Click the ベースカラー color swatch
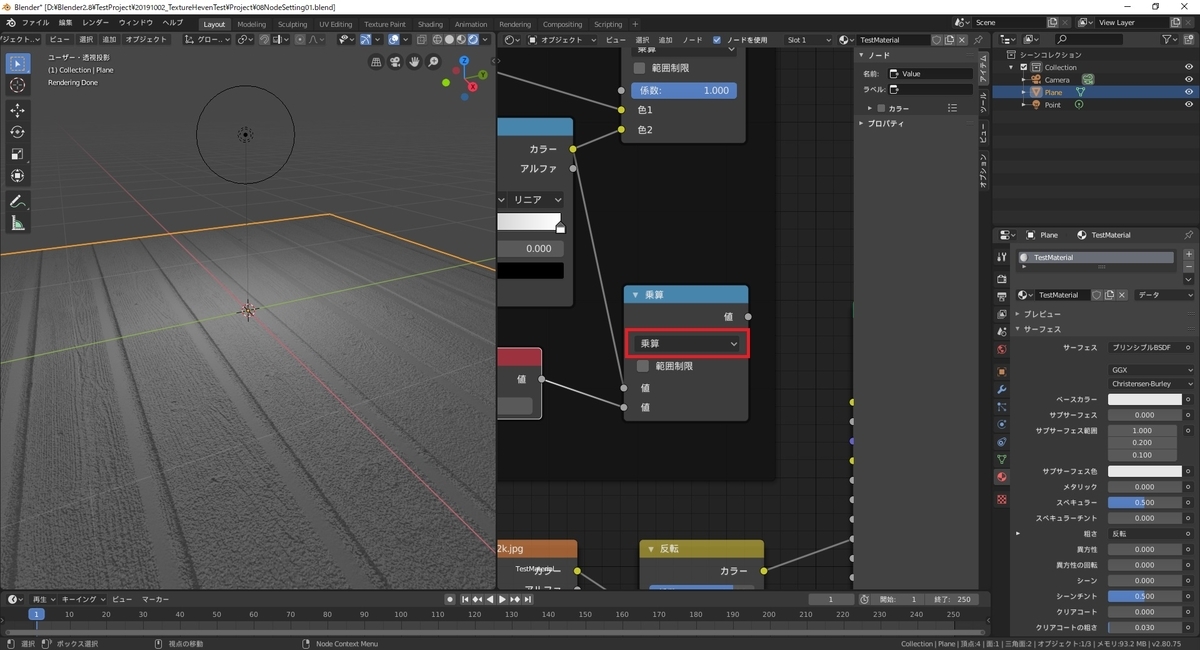1200x650 pixels. [x=1144, y=399]
